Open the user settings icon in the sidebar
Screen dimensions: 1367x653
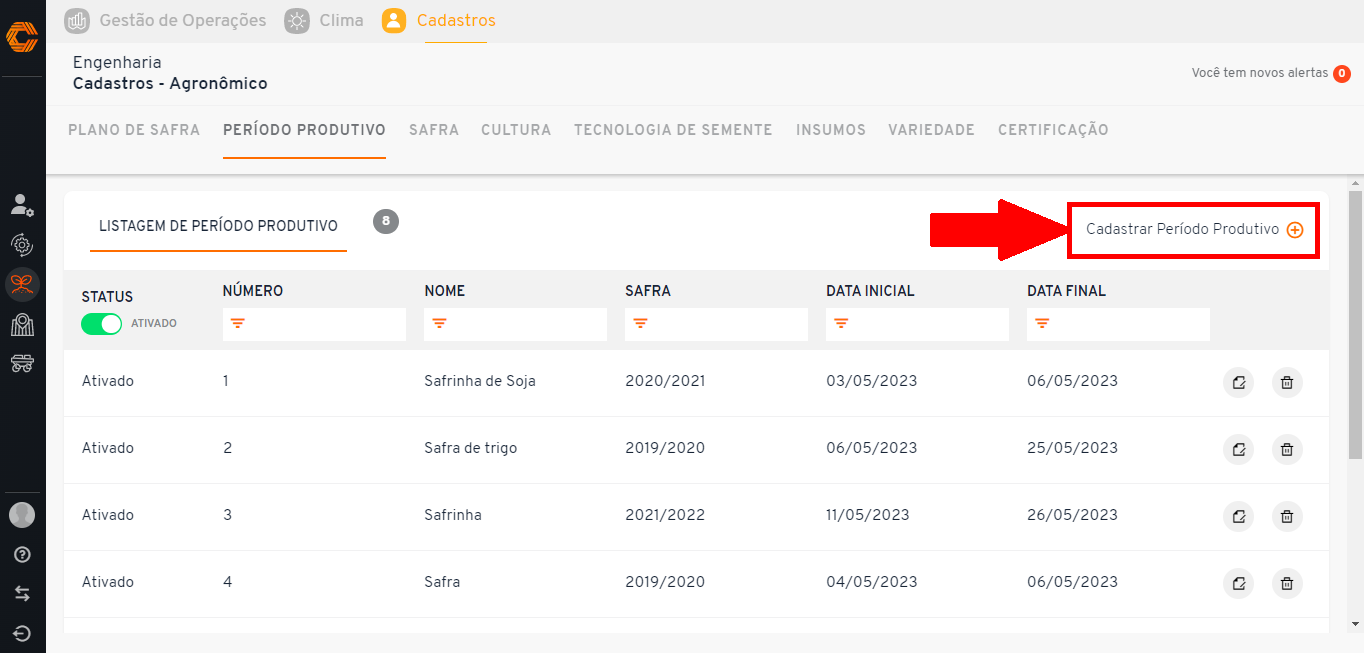[x=22, y=205]
